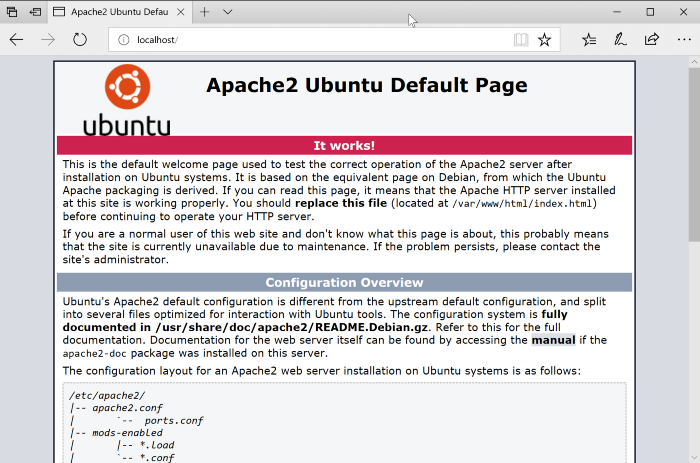Screen dimensions: 700x463
Task: Click the 'apache2-doc' package name
Action: [x=94, y=354]
